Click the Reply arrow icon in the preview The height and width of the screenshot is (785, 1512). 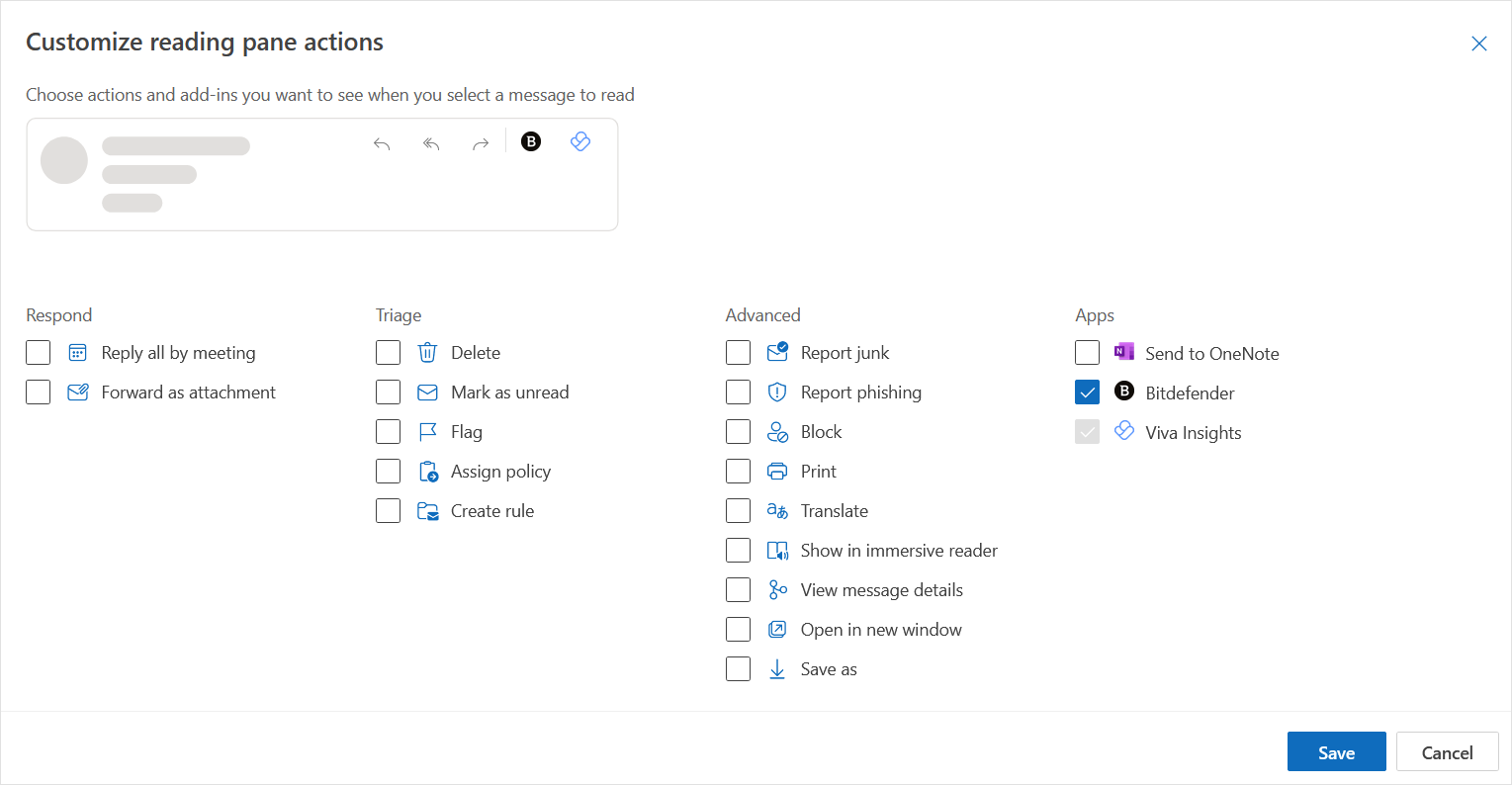[x=382, y=143]
